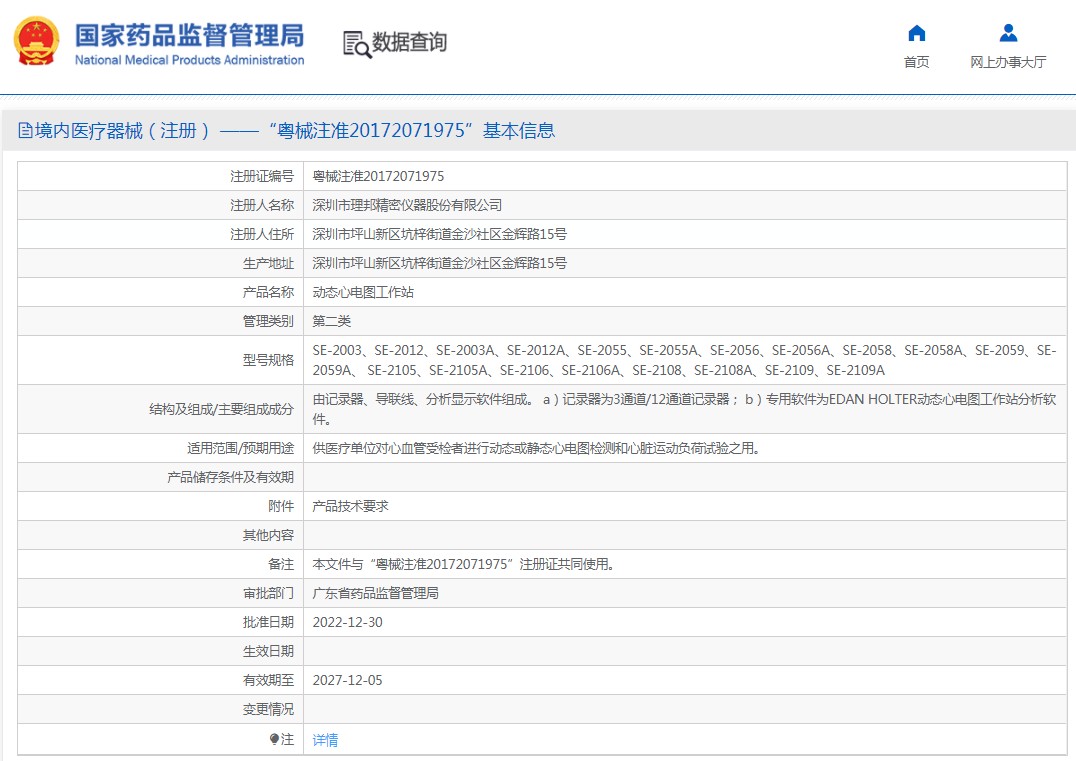Click the national emblem logo
Screen dimensions: 1076x761
pyautogui.click(x=36, y=41)
